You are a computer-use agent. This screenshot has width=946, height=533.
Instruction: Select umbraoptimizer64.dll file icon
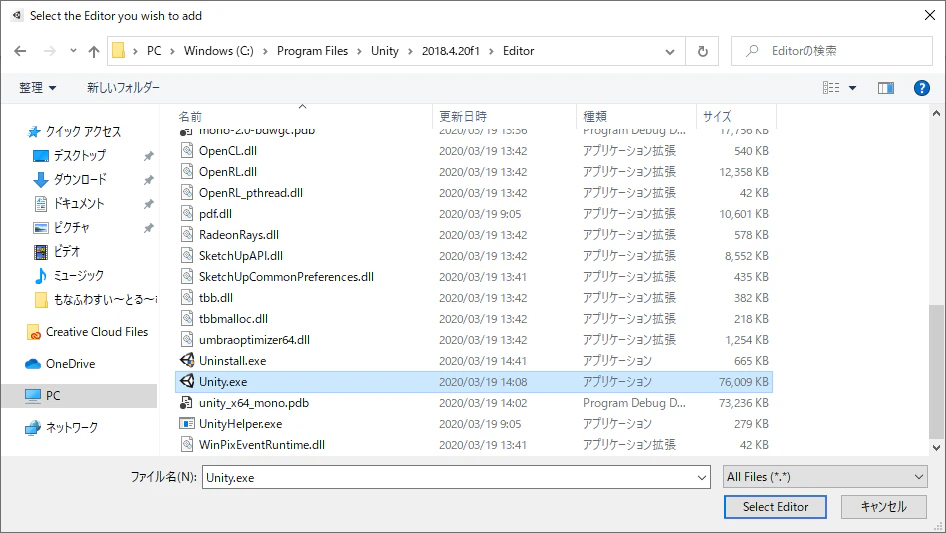187,339
